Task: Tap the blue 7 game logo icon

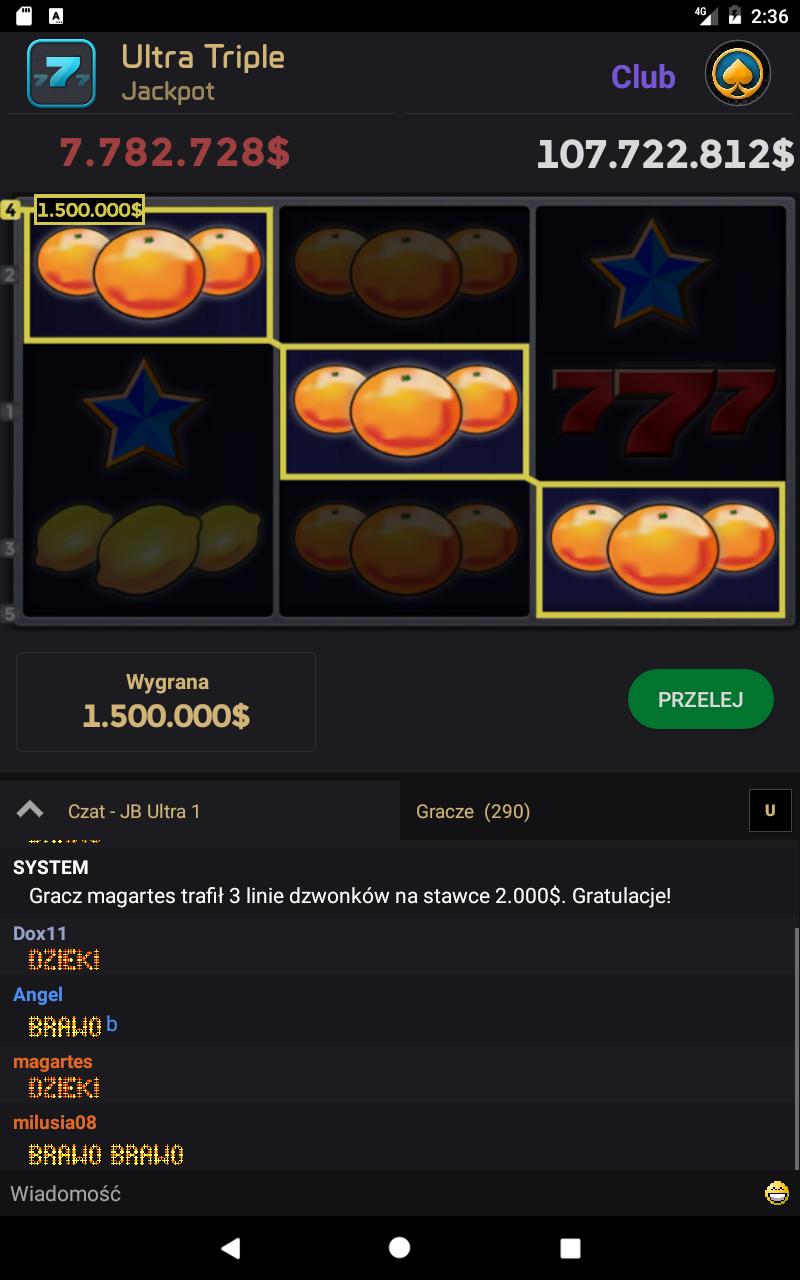Action: click(61, 73)
